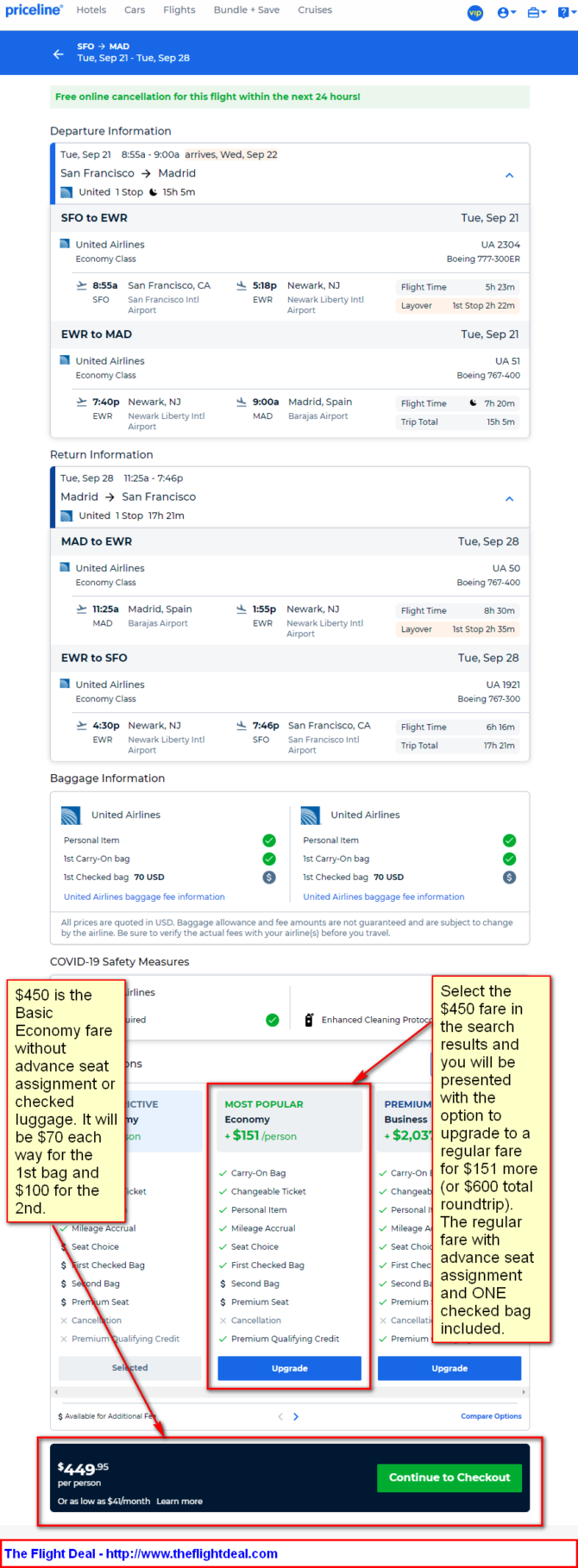Click the VIP badge icon

(x=475, y=12)
